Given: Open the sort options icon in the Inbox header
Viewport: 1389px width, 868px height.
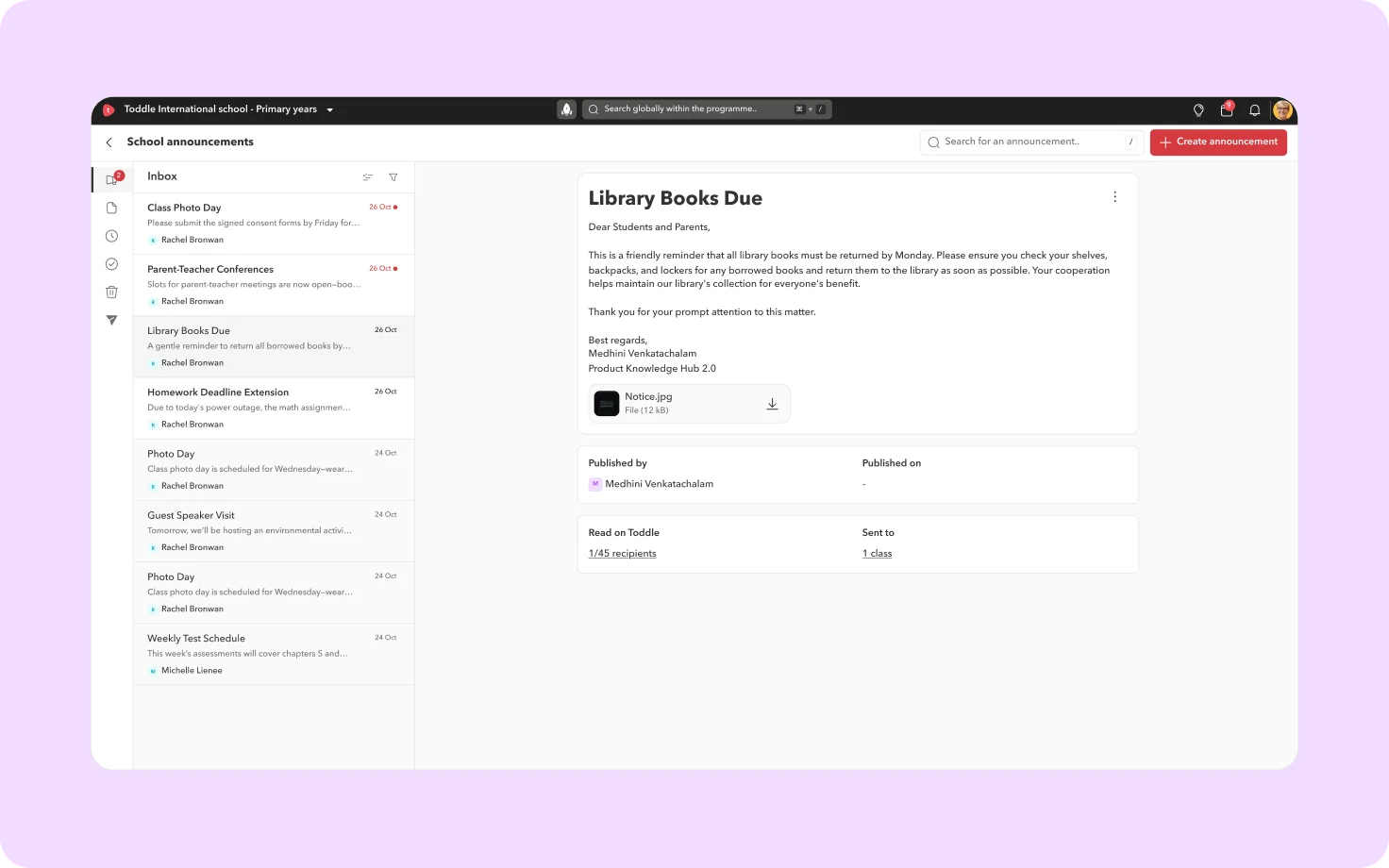Looking at the screenshot, I should pyautogui.click(x=368, y=177).
